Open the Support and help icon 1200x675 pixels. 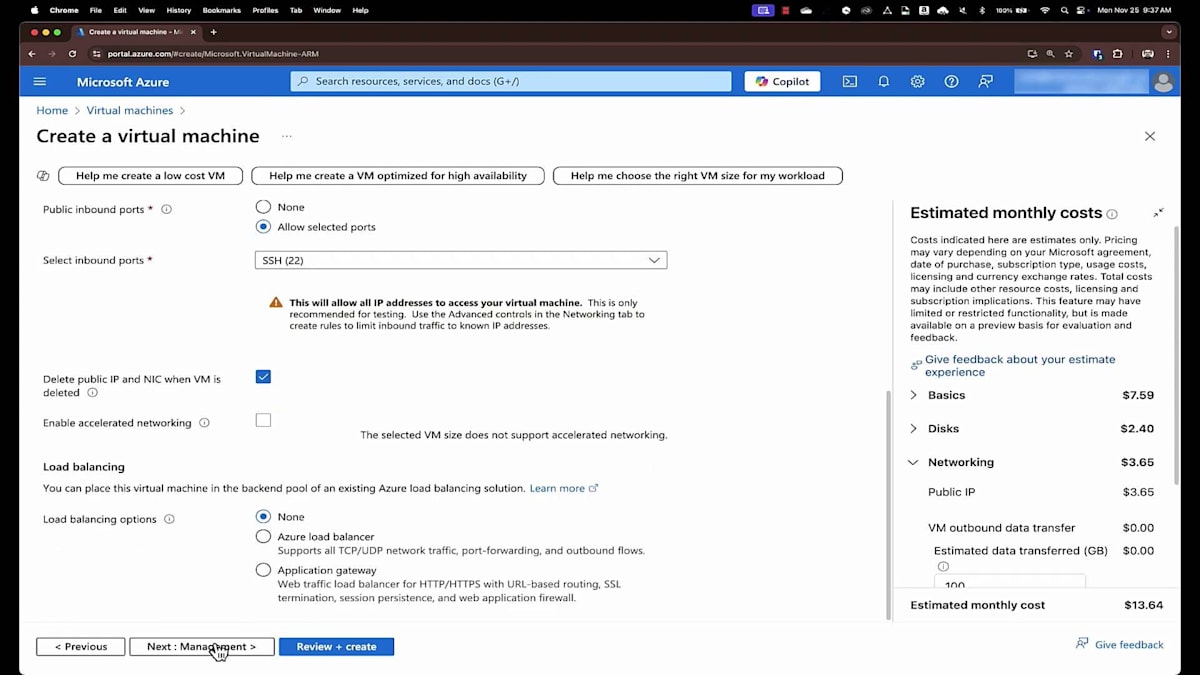tap(952, 82)
